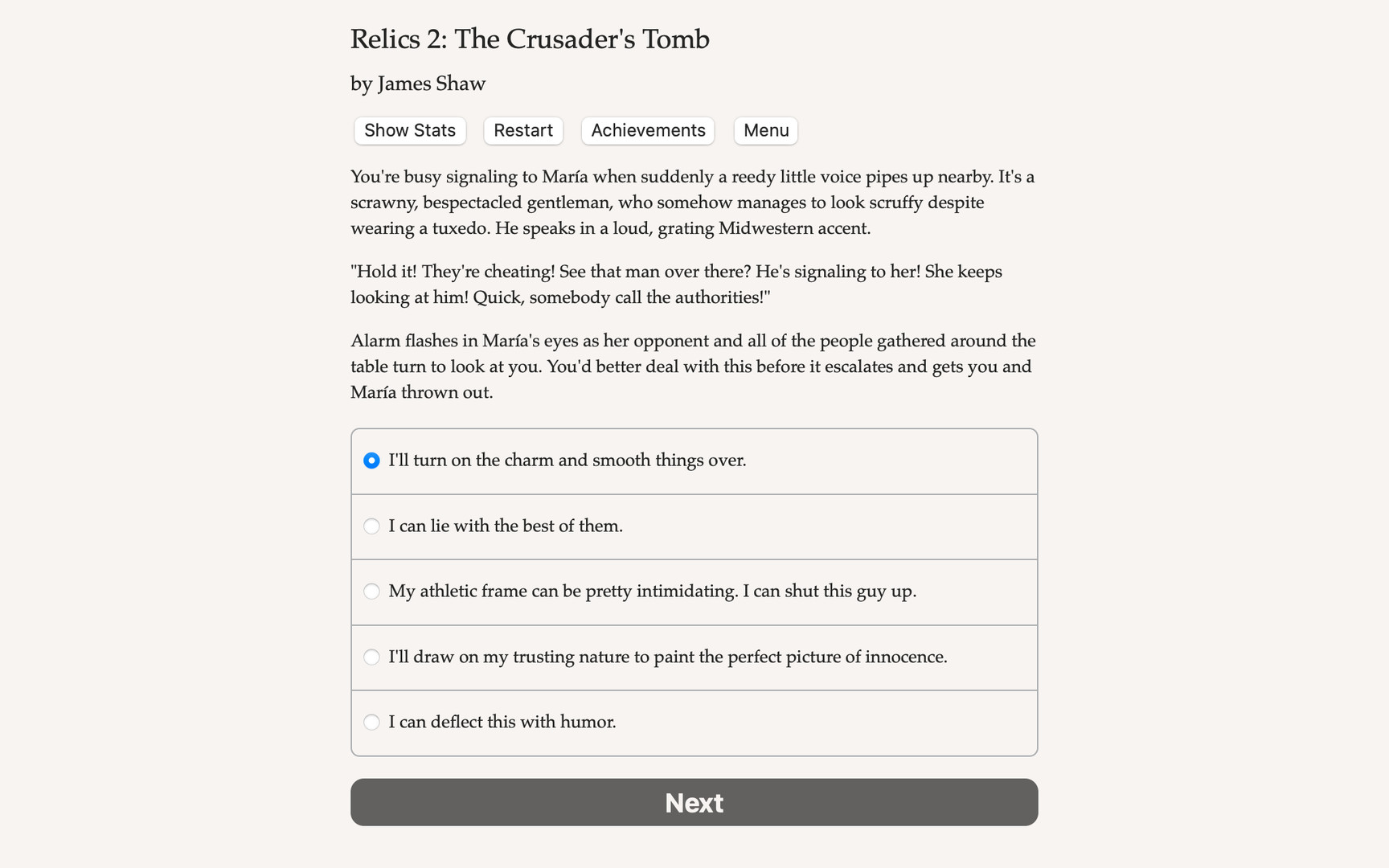Click the title Relics 2: The Crusader's Tomb

point(530,39)
